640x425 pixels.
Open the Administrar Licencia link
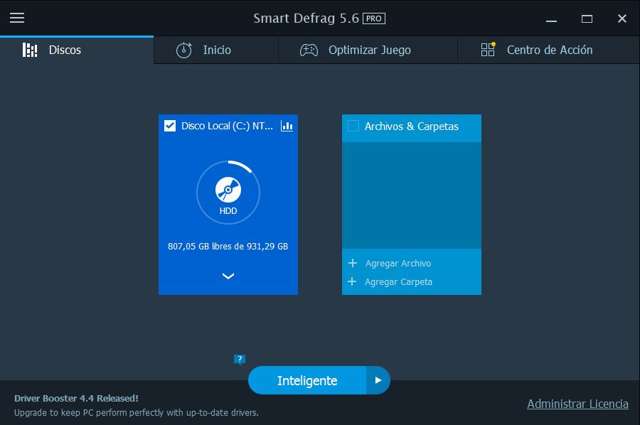tap(578, 404)
